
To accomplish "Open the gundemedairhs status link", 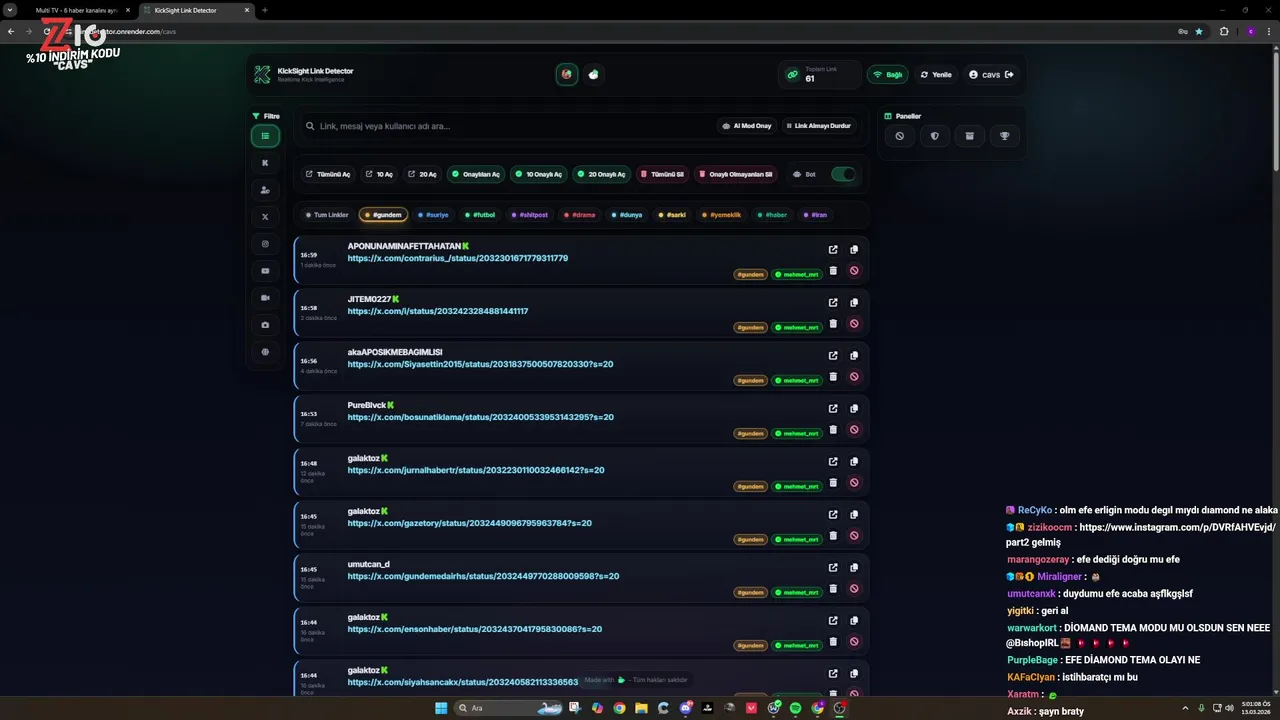I will point(484,576).
